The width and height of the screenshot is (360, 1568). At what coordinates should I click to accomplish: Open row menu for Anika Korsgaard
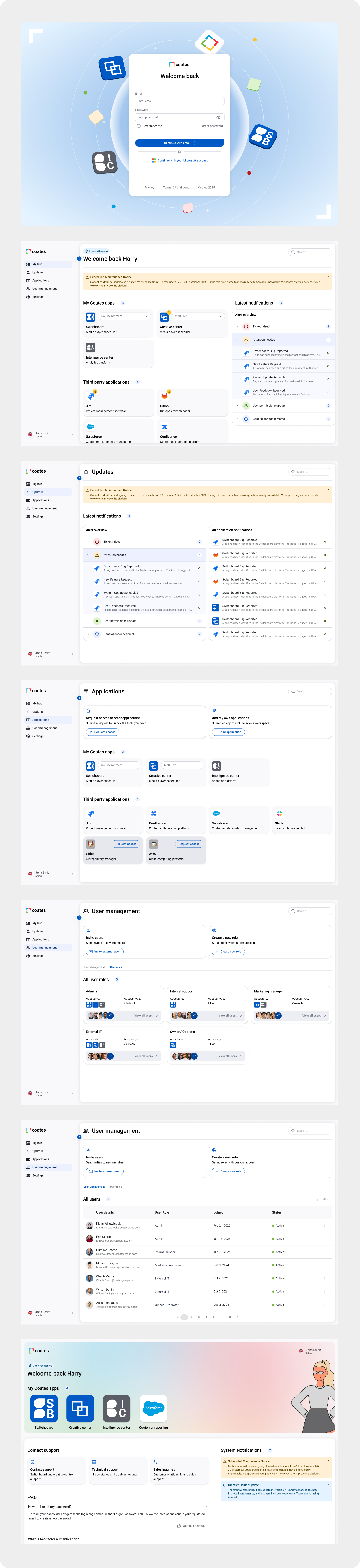[x=324, y=1305]
